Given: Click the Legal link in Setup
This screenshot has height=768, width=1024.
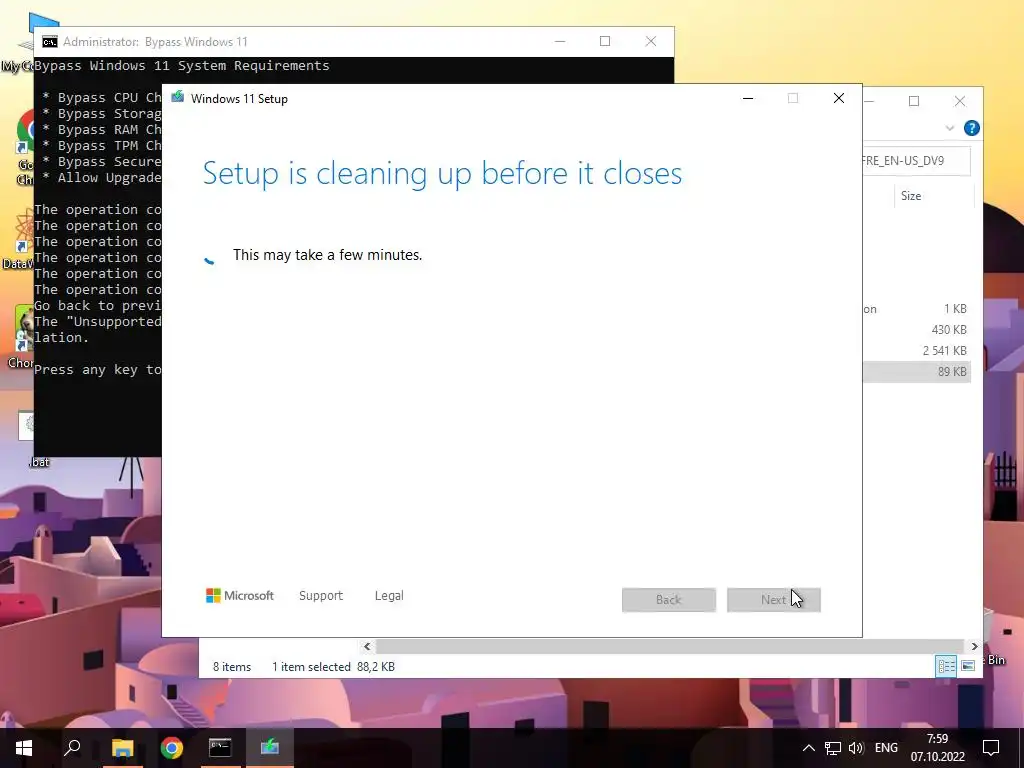Looking at the screenshot, I should [389, 596].
